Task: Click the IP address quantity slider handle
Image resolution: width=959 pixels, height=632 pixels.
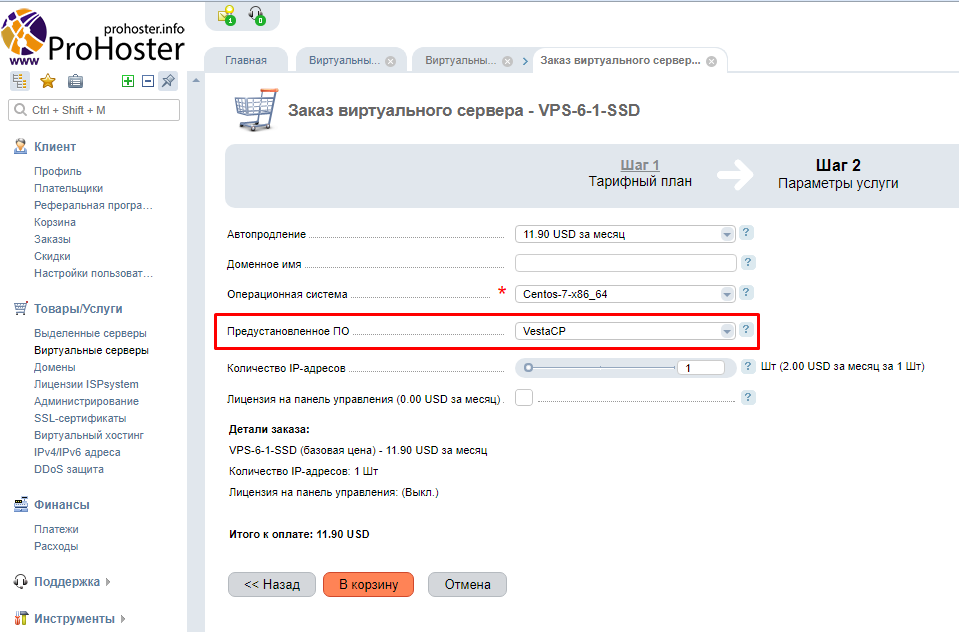Action: pyautogui.click(x=528, y=367)
